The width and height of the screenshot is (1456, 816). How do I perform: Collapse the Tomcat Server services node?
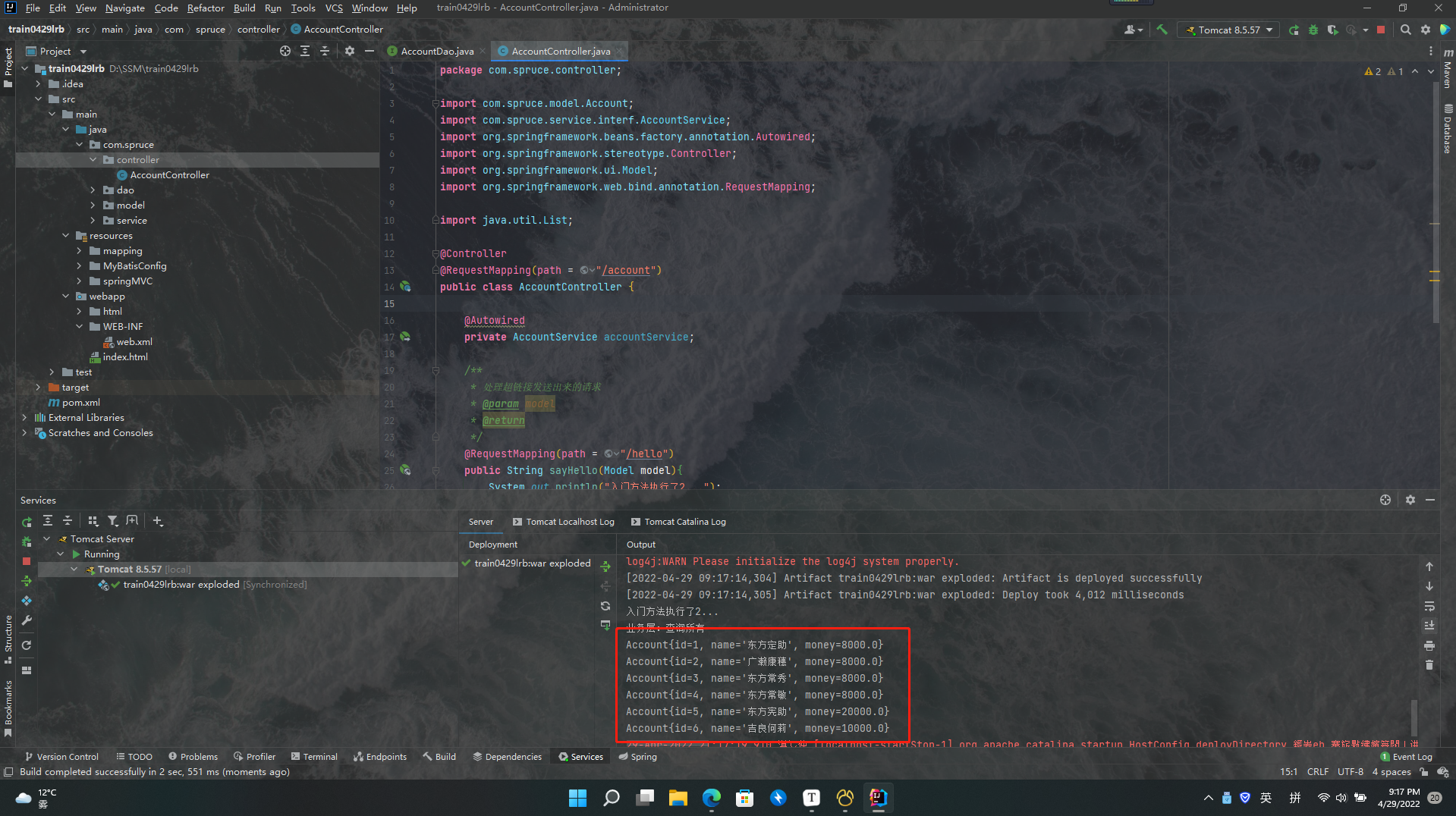(46, 539)
